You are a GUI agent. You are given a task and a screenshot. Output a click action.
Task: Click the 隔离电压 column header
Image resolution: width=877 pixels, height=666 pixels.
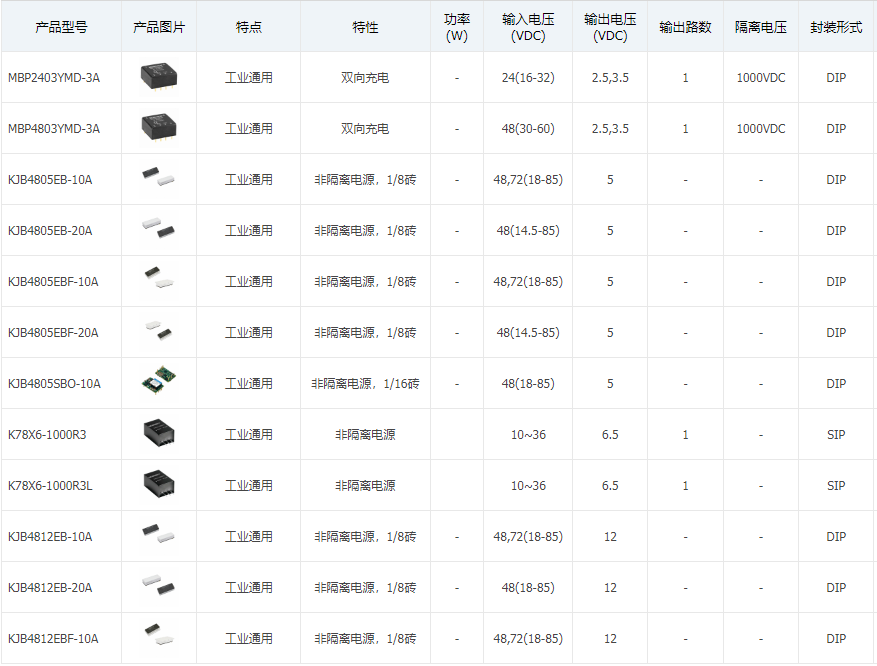(x=761, y=27)
